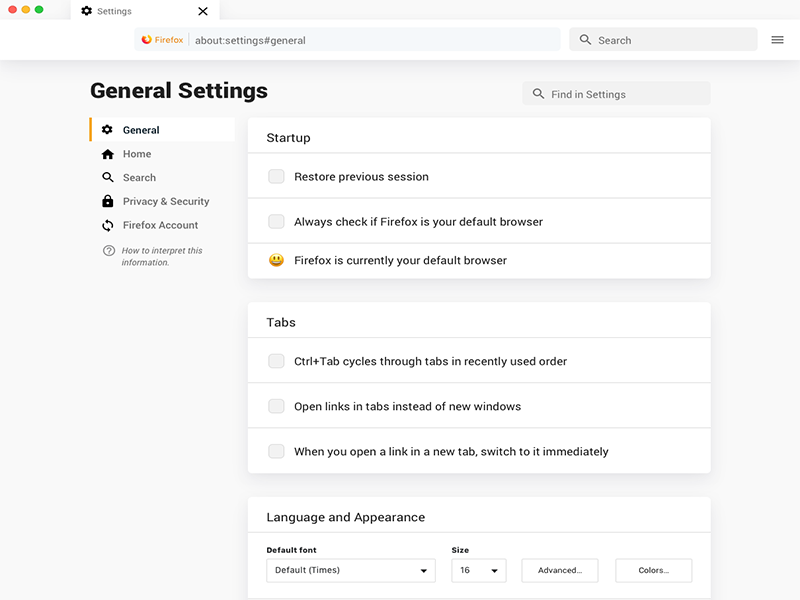Viewport: 800px width, 600px height.
Task: Open the font Size dropdown
Action: [x=479, y=570]
